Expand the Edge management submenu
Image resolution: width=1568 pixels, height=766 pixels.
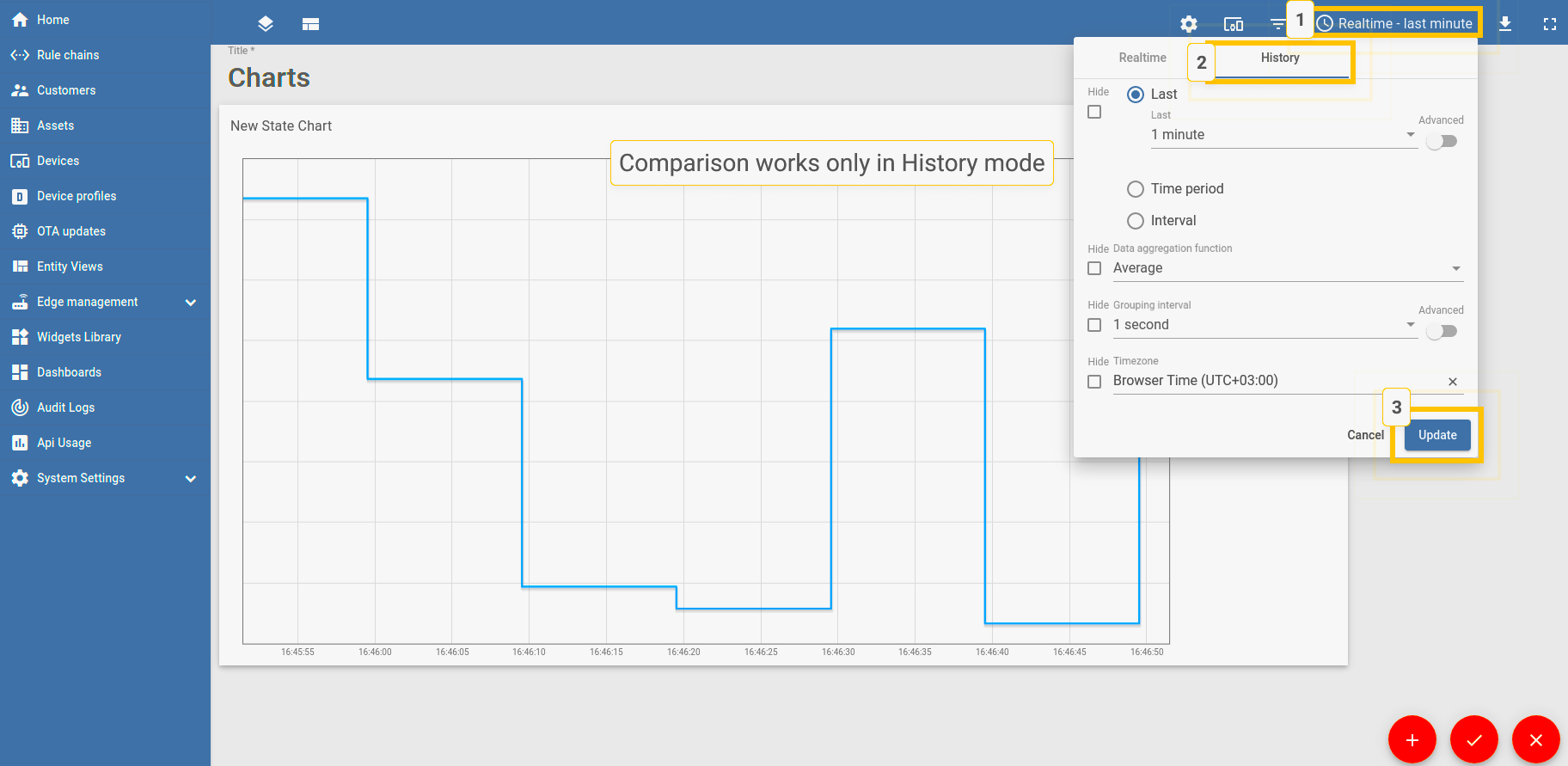(191, 303)
